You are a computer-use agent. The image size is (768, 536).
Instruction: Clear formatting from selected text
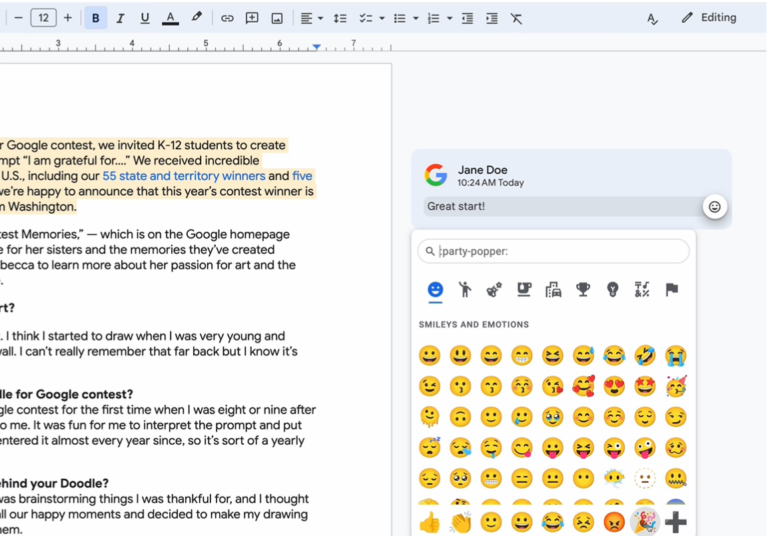tap(516, 18)
